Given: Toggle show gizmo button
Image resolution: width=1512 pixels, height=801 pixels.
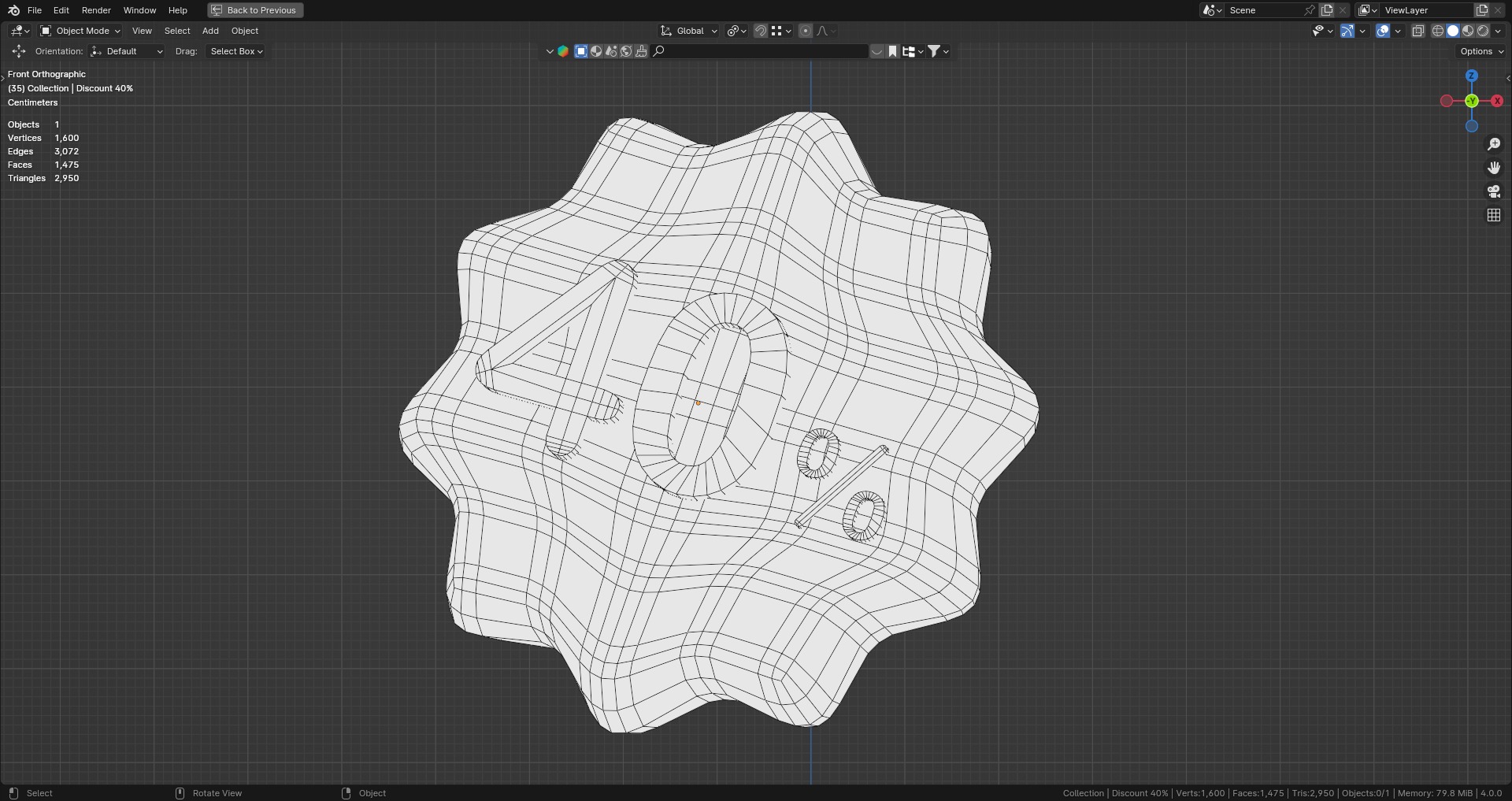Looking at the screenshot, I should (1347, 31).
